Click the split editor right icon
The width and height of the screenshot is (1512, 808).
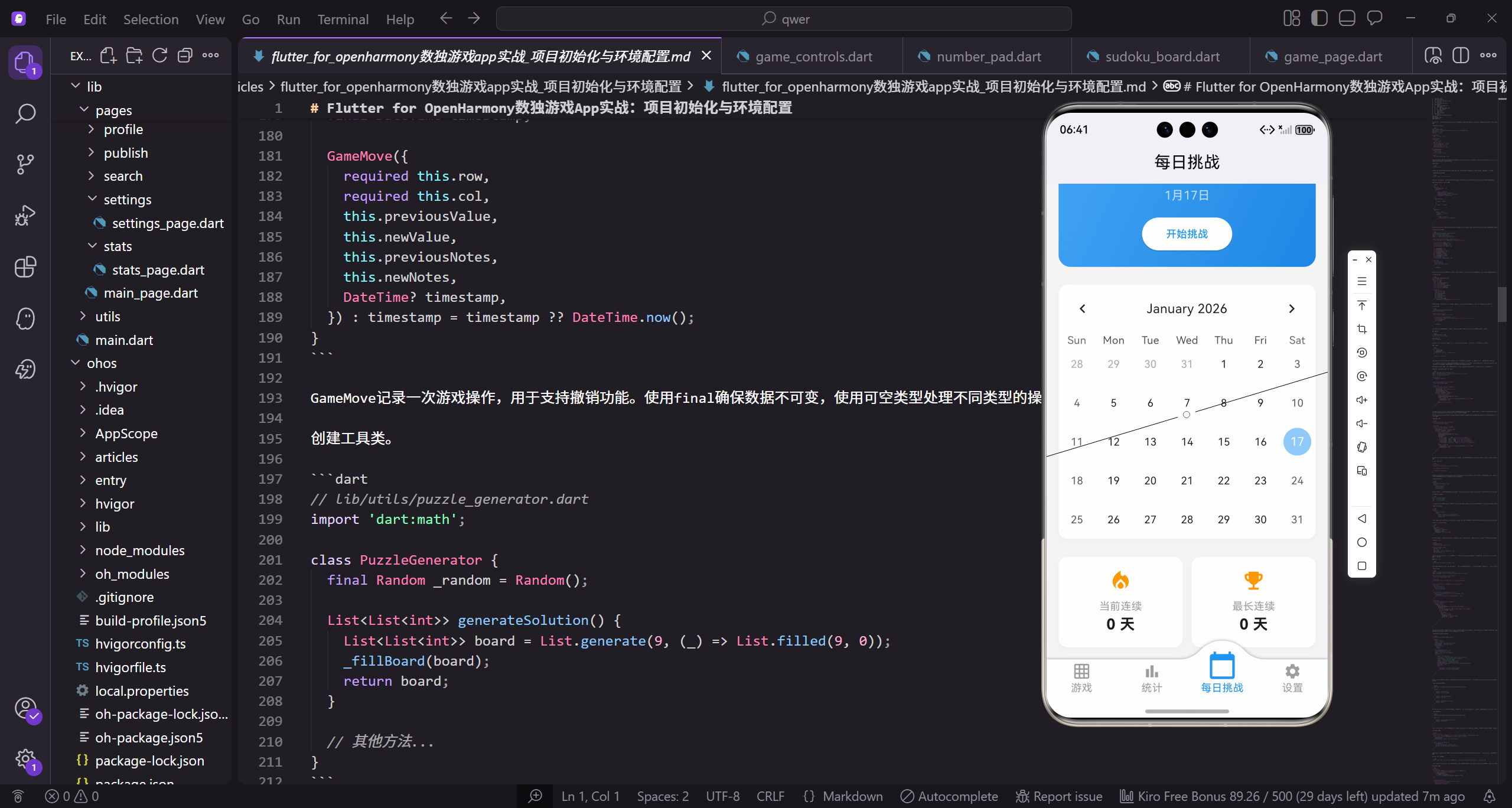coord(1461,56)
